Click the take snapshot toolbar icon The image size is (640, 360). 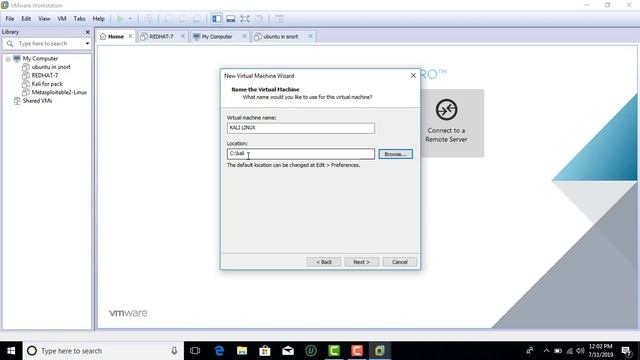[x=169, y=19]
